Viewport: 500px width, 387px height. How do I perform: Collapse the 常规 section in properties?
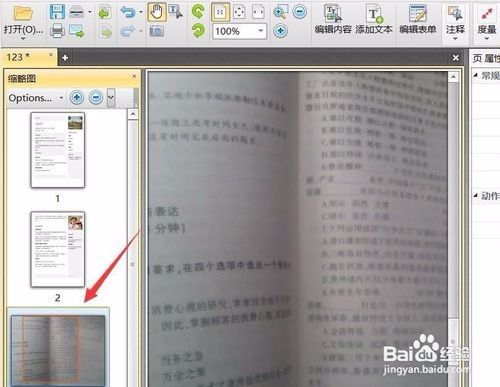[x=476, y=75]
